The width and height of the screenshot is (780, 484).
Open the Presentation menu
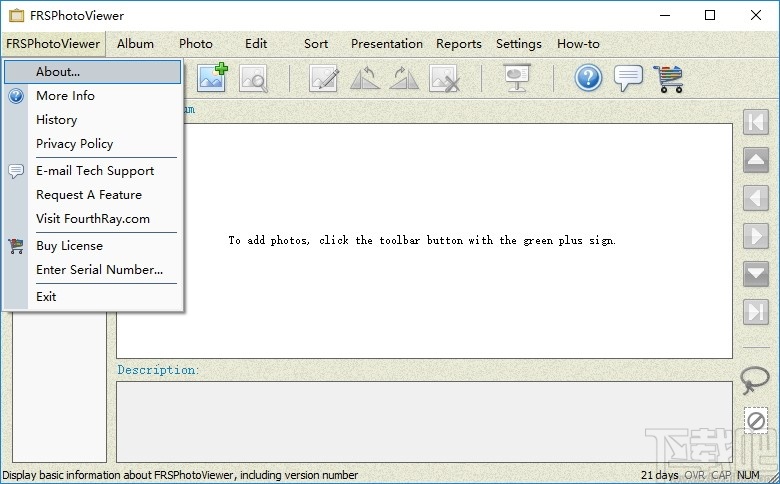387,44
